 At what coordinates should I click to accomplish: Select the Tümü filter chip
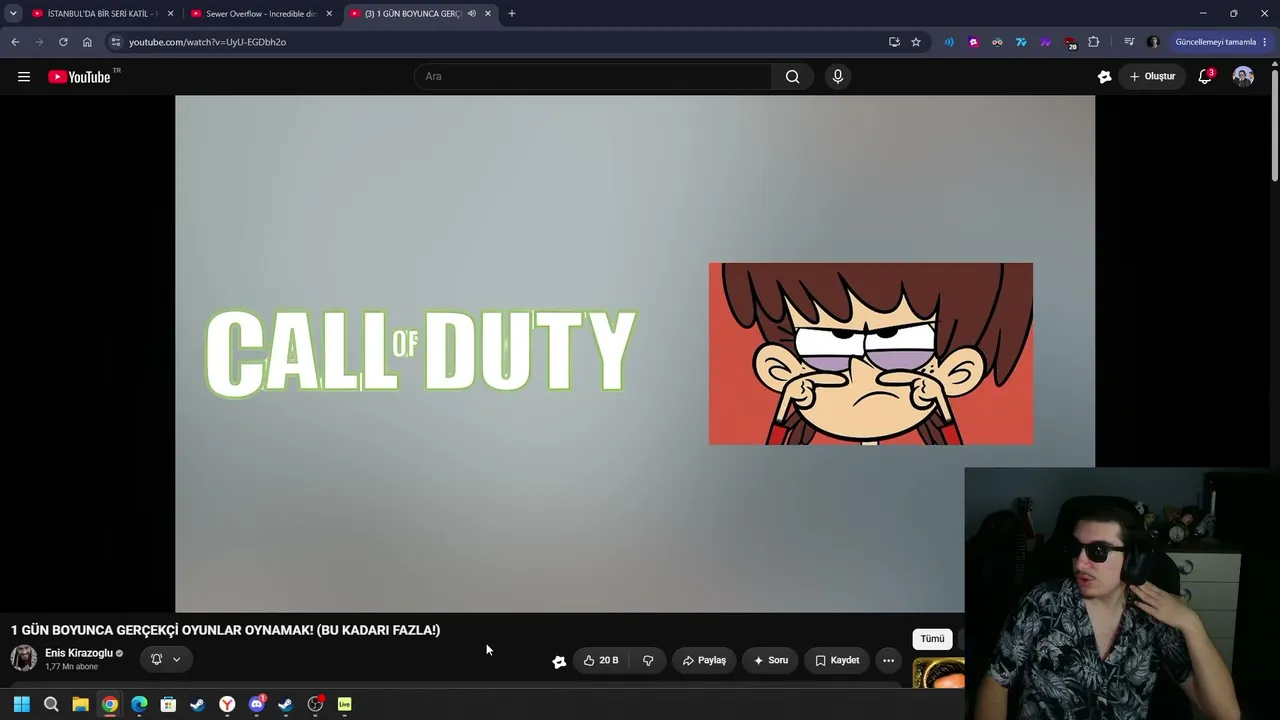tap(932, 639)
